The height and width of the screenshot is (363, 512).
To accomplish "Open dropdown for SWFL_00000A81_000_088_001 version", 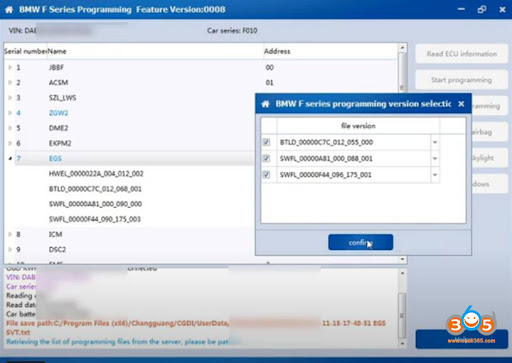I will click(435, 158).
